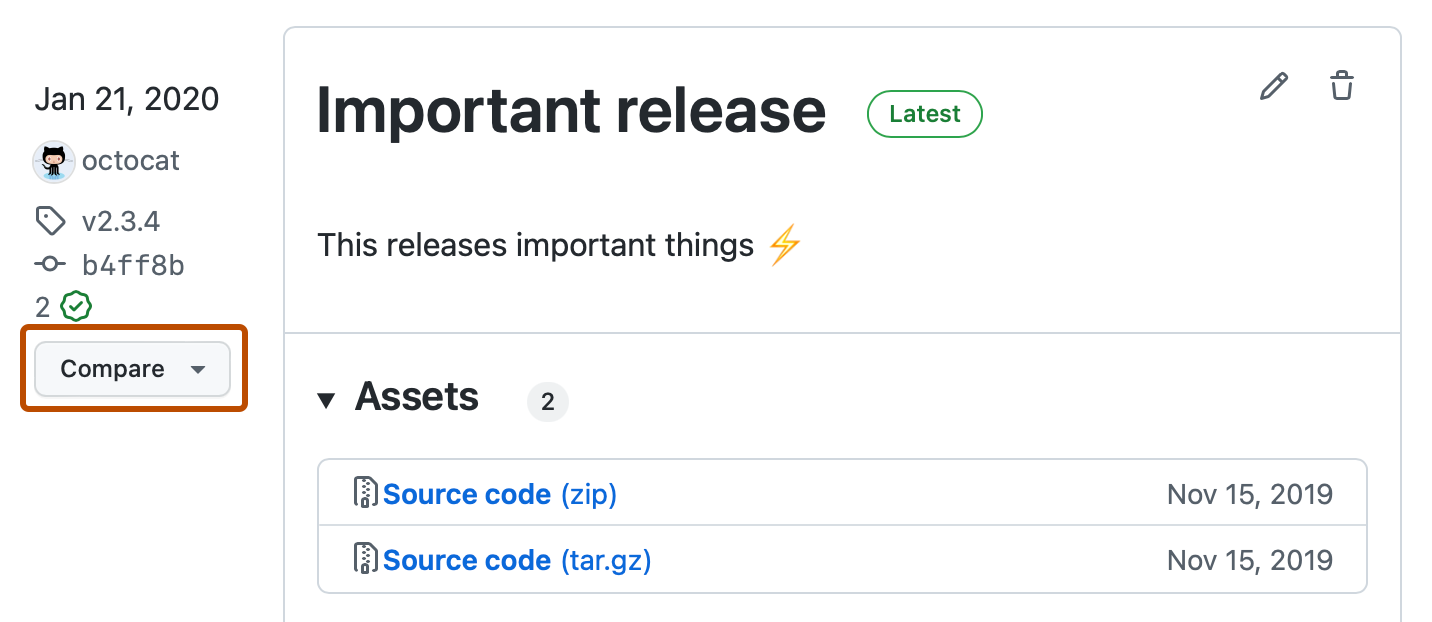Click the tag icon beside v2.3.4
The image size is (1432, 622).
point(50,220)
